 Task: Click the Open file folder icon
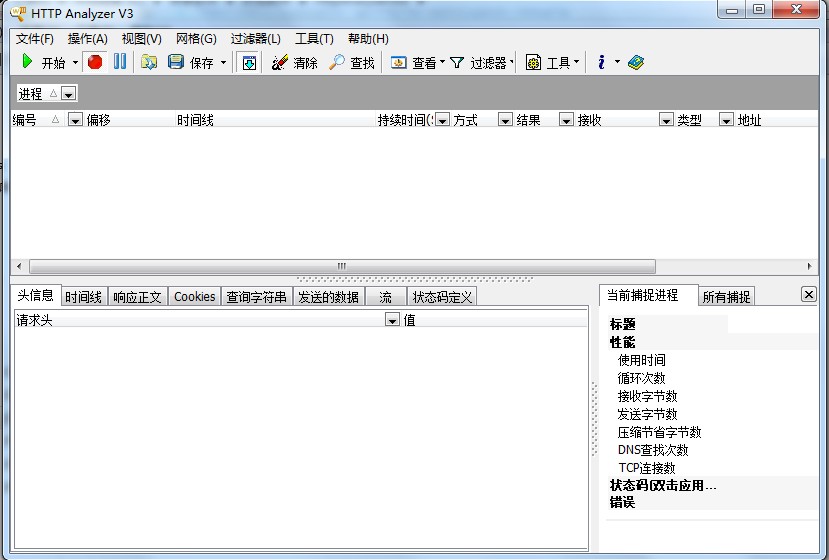[149, 62]
